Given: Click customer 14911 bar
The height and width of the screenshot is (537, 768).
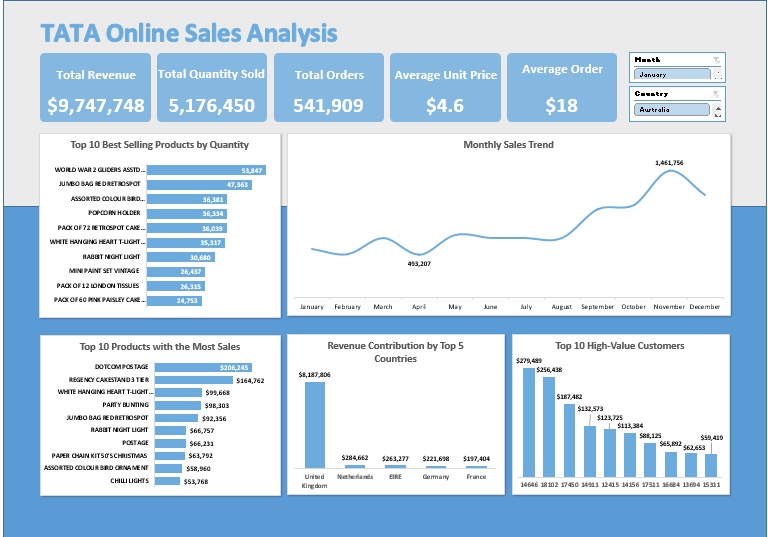Looking at the screenshot, I should click(x=590, y=451).
